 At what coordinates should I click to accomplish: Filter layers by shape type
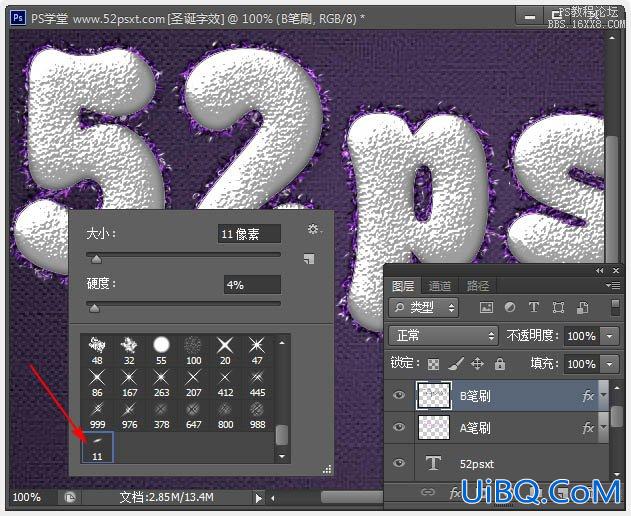(x=558, y=308)
